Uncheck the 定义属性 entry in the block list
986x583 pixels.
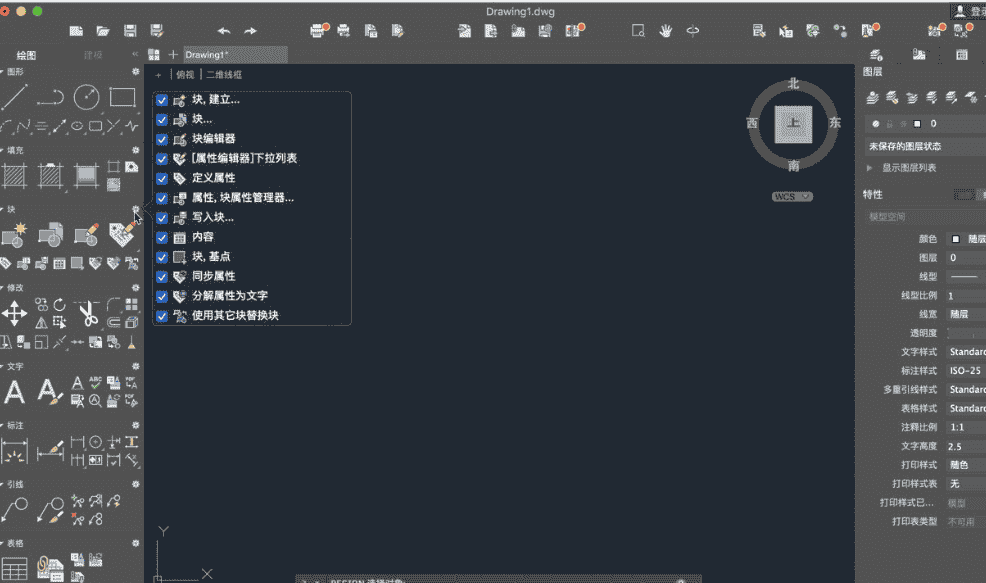(161, 178)
